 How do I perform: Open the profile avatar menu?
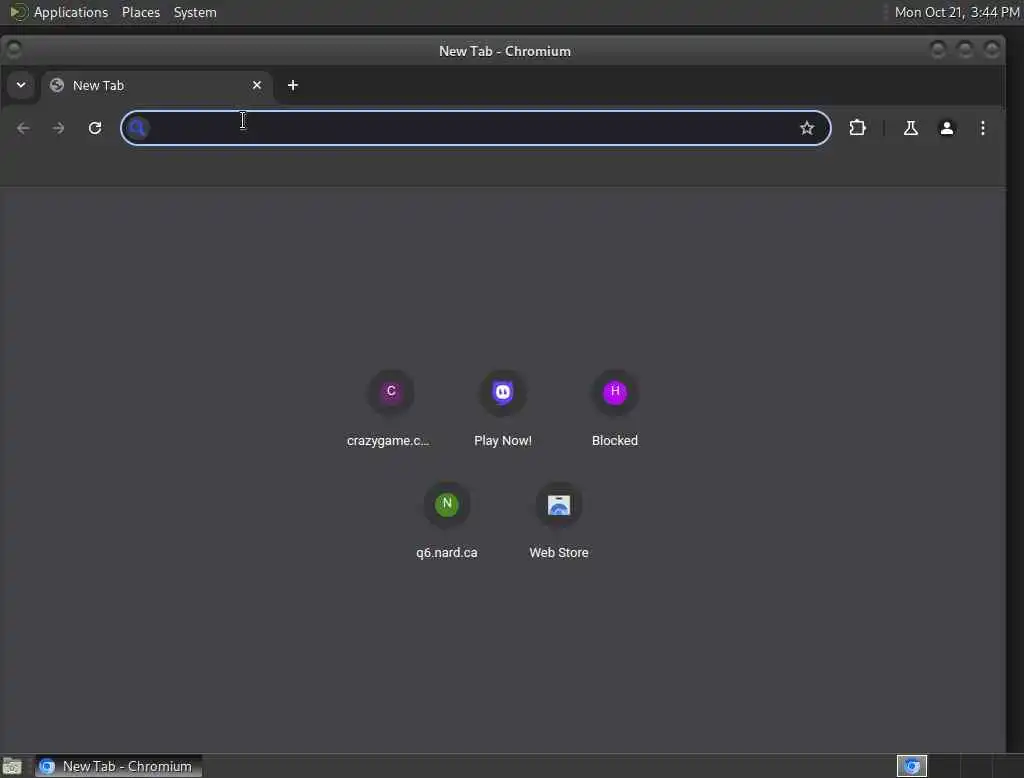pyautogui.click(x=946, y=128)
